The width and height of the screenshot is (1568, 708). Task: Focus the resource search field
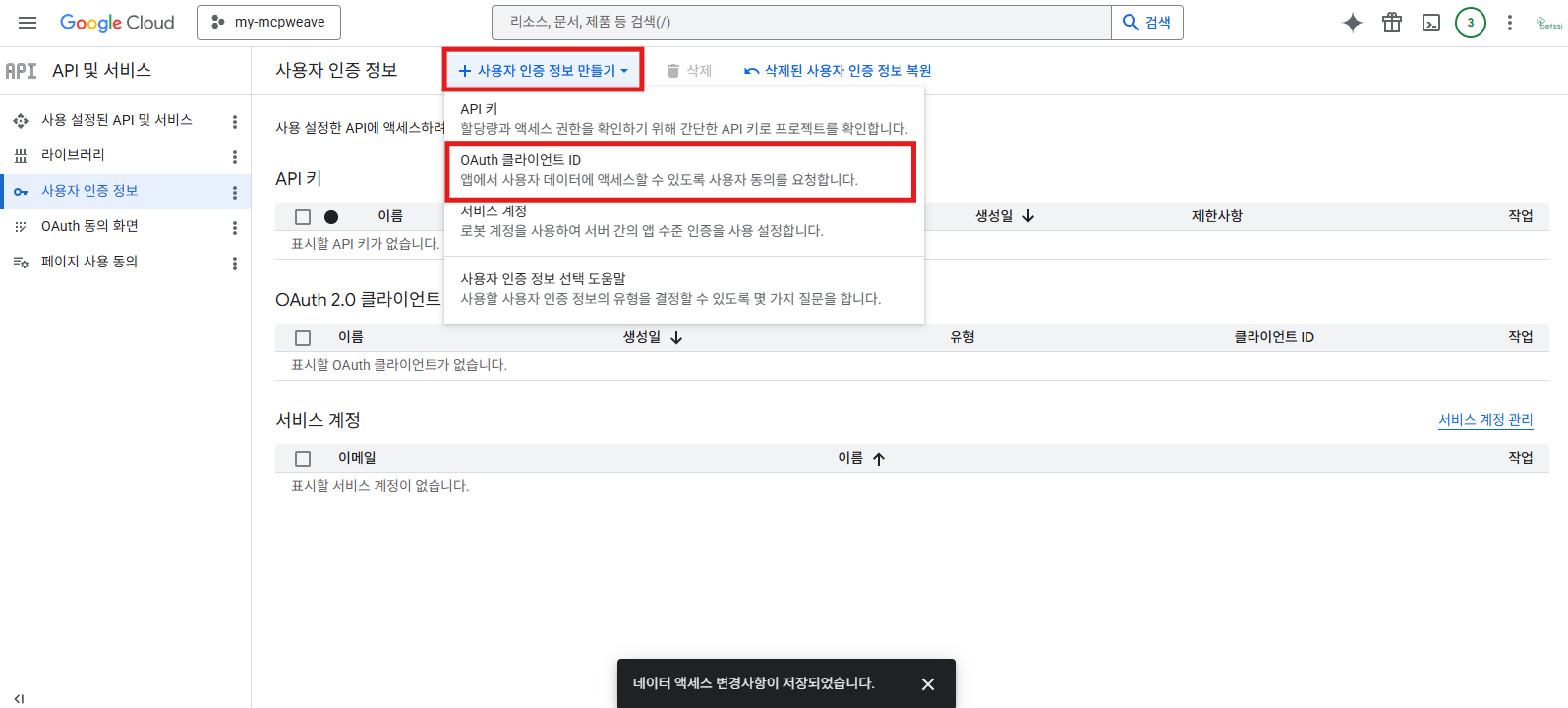(801, 22)
